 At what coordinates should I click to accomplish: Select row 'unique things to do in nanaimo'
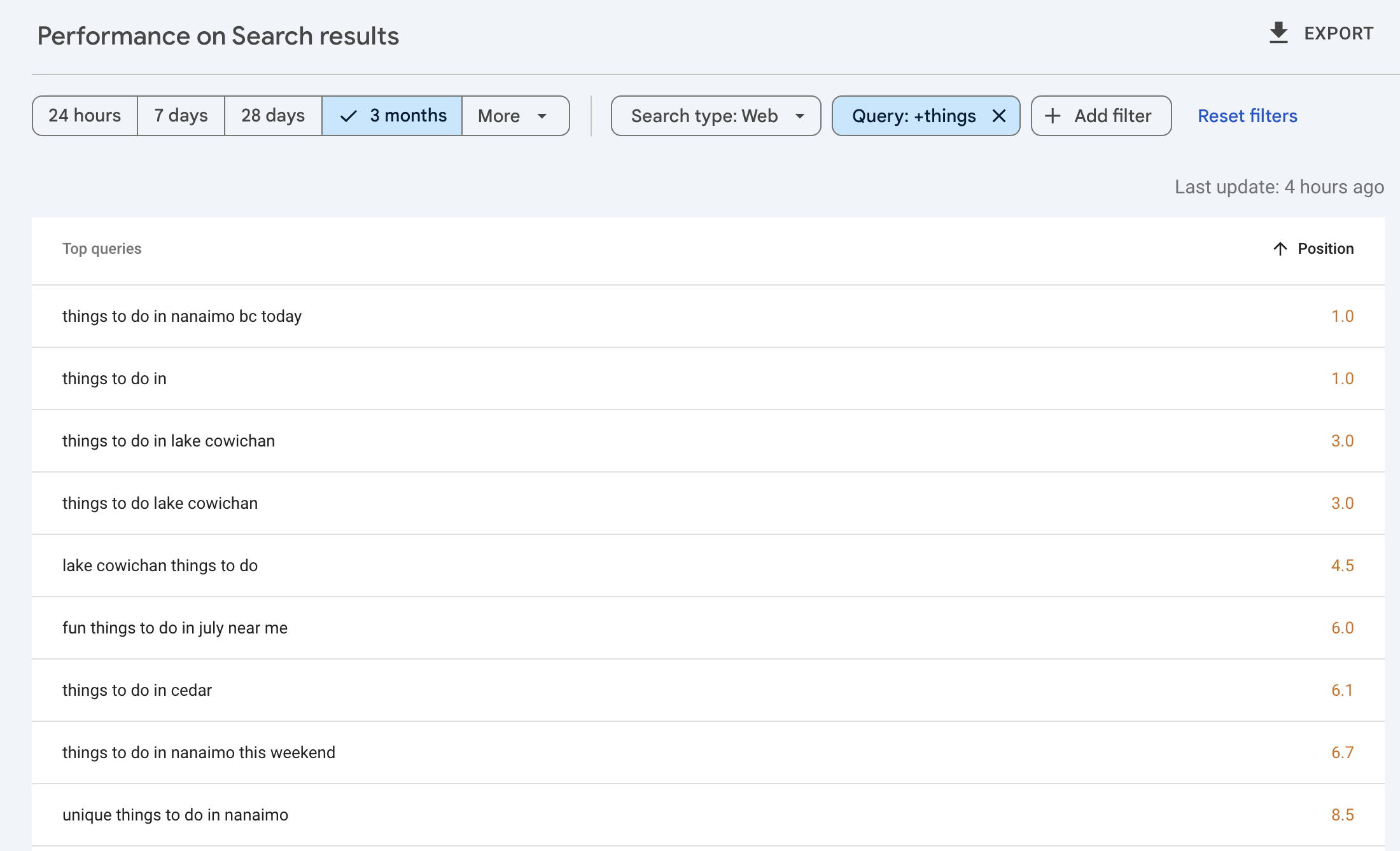pyautogui.click(x=175, y=815)
